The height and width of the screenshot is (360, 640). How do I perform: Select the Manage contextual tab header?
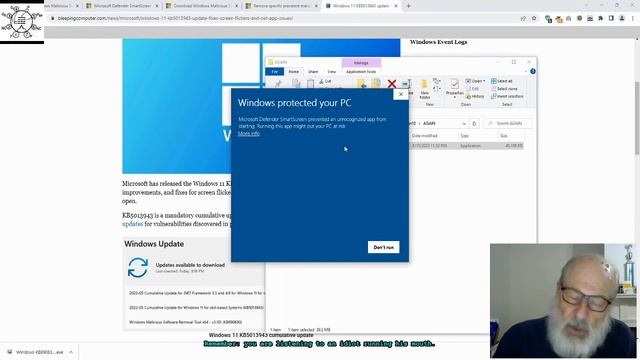(361, 63)
